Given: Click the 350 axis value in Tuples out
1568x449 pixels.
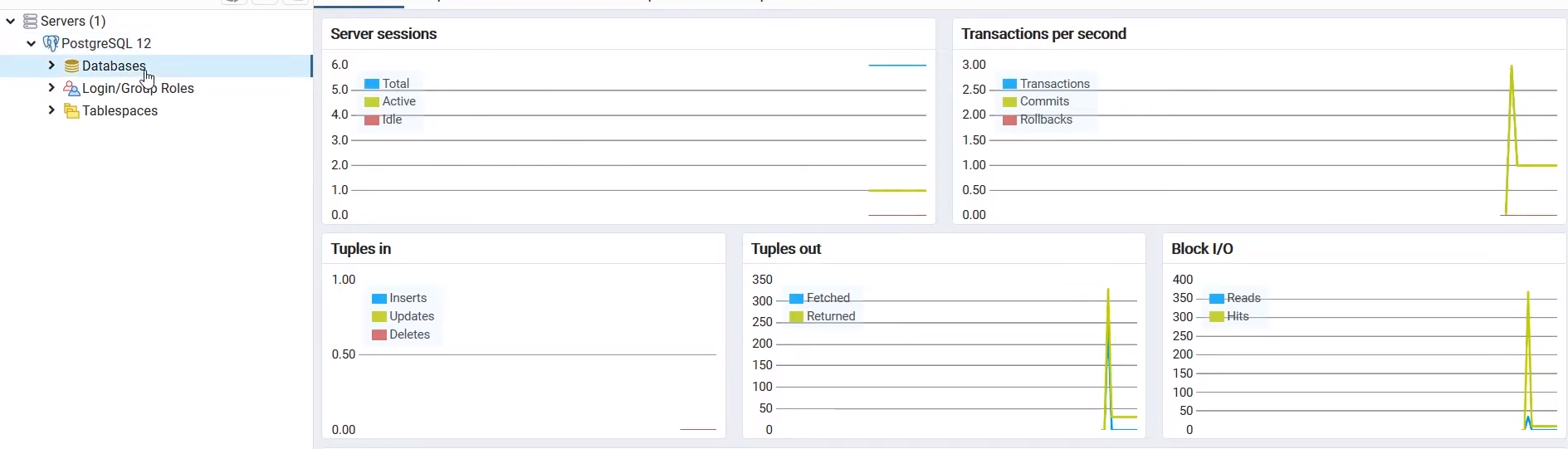Looking at the screenshot, I should coord(762,280).
